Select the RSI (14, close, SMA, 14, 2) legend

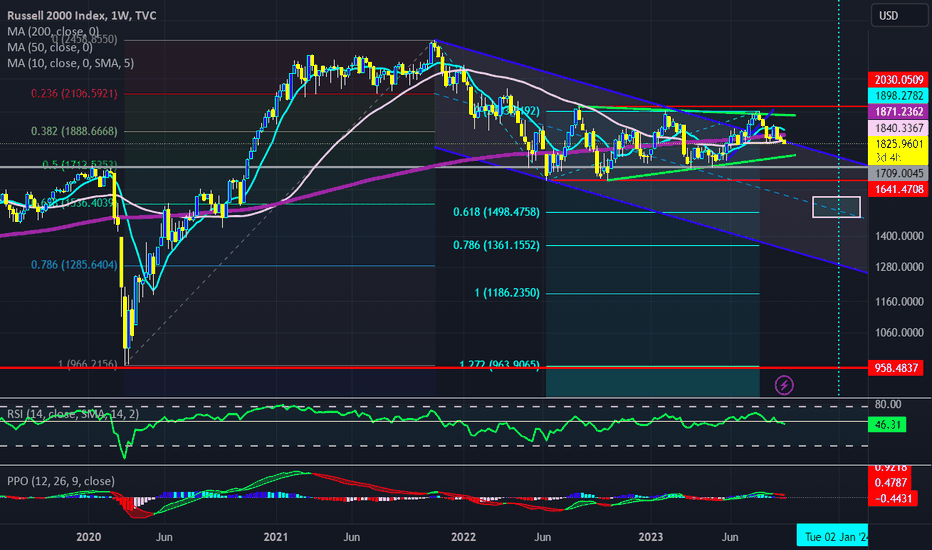pos(73,414)
